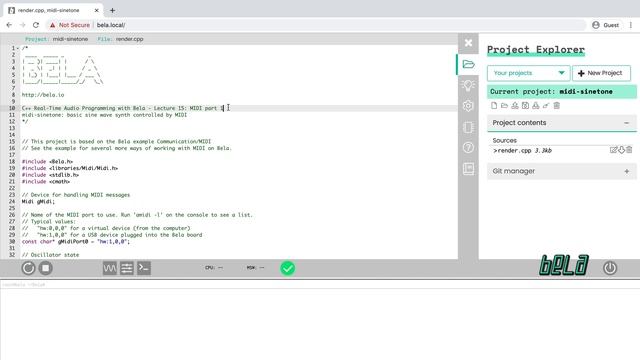Click the green checkmark status indicator

click(288, 268)
